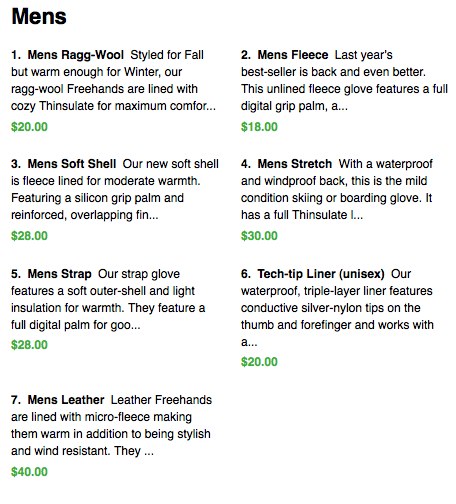
Task: Open the Mens Soft Shell product title
Action: (x=72, y=164)
